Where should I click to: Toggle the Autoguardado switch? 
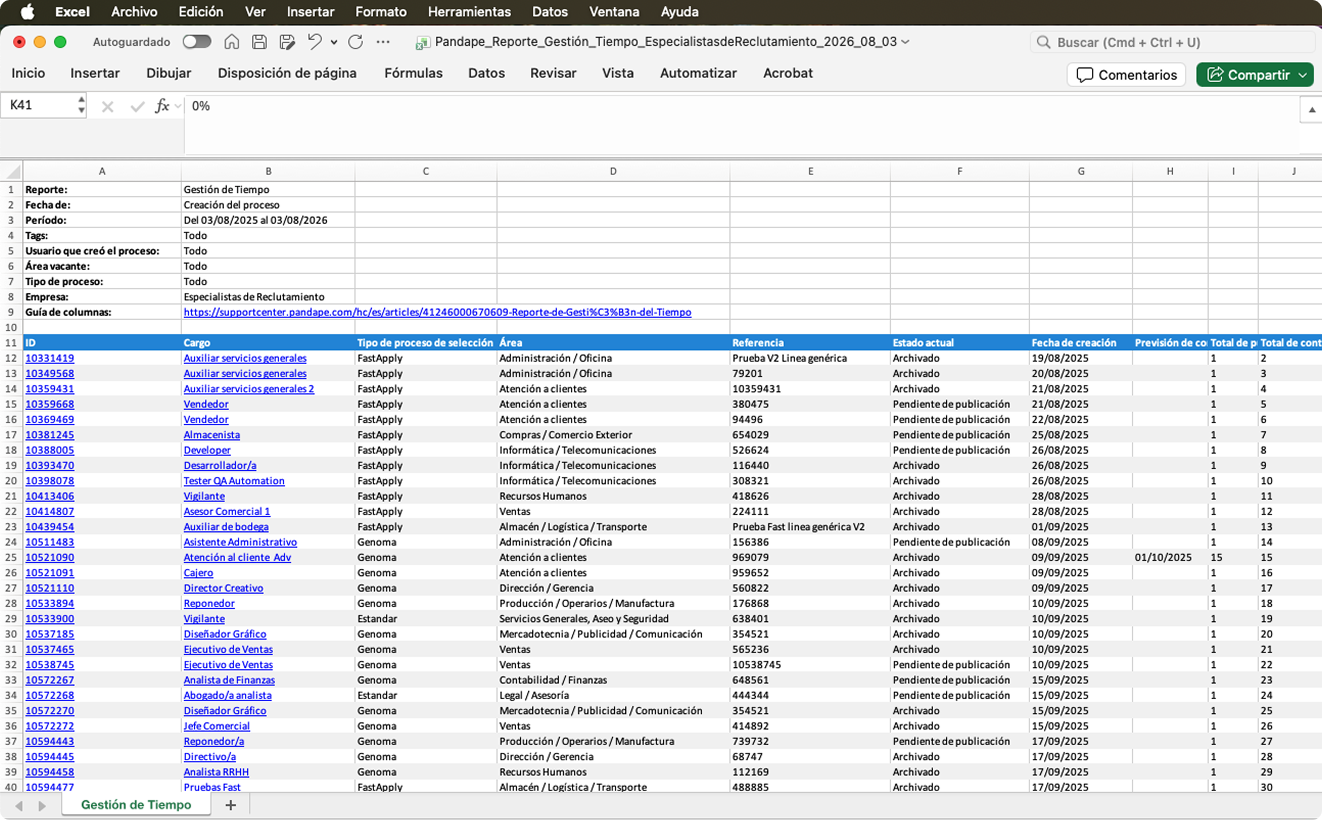pyautogui.click(x=197, y=42)
